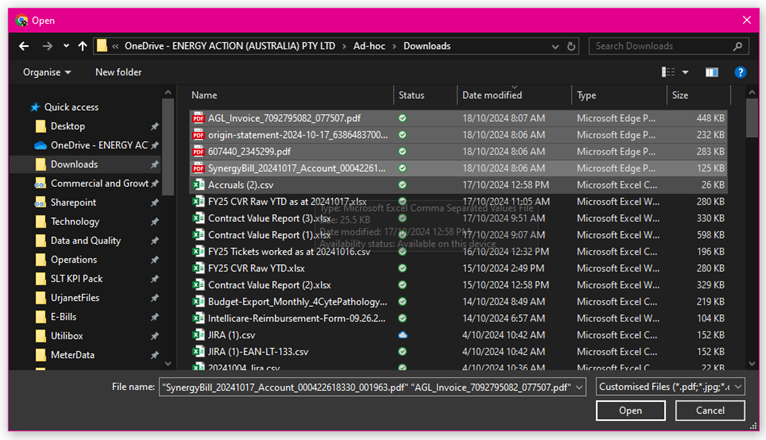
Task: Sort by the Date modified column header
Action: coord(492,95)
